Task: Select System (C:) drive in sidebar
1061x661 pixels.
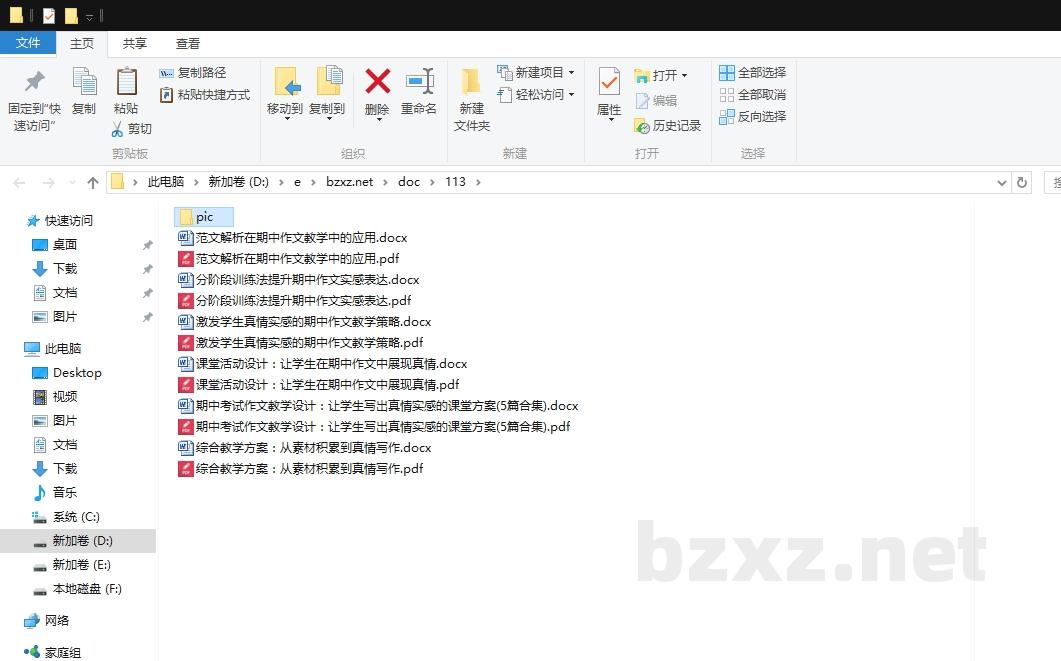Action: 76,517
